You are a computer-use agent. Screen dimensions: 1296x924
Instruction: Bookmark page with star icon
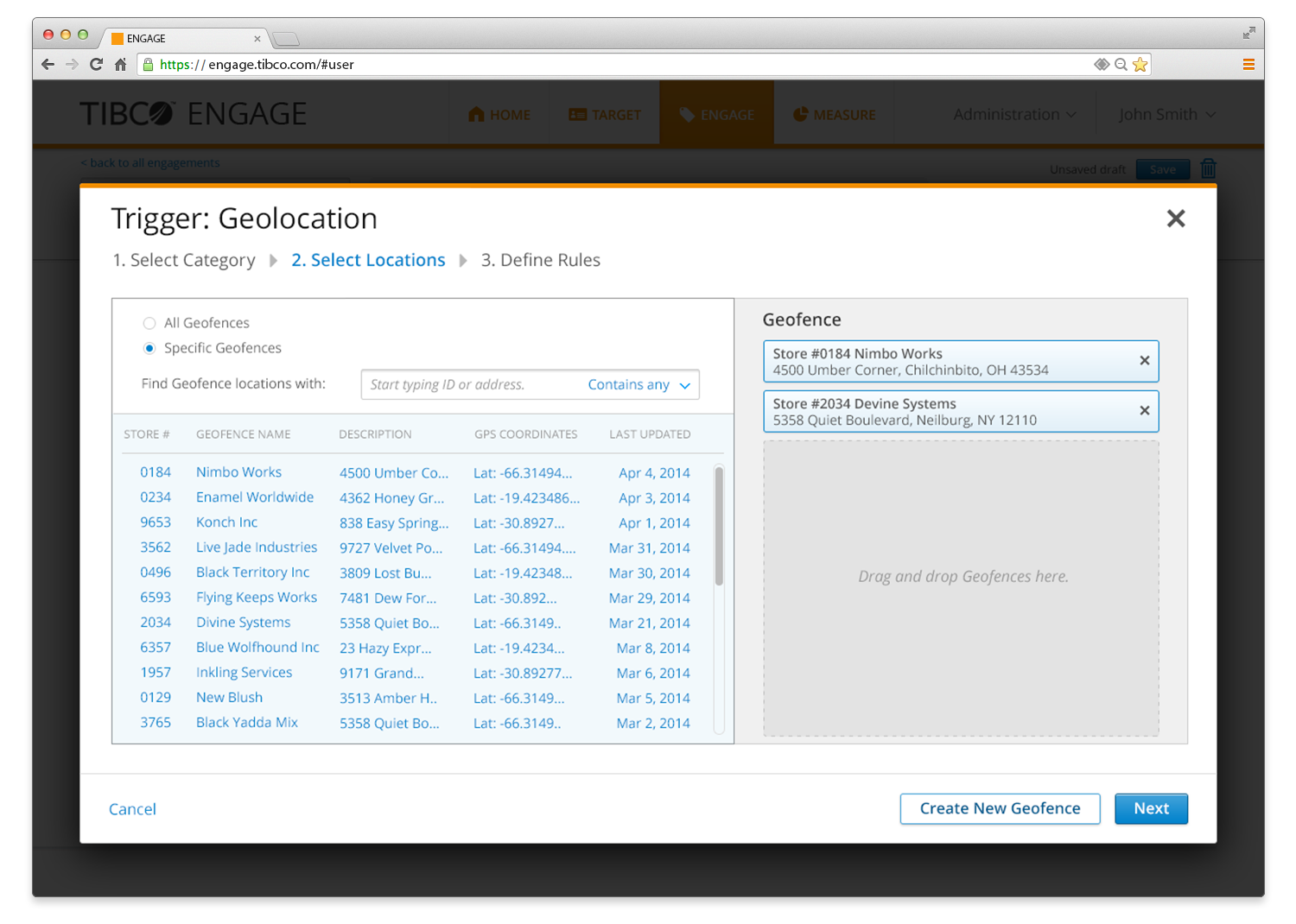coord(1140,64)
